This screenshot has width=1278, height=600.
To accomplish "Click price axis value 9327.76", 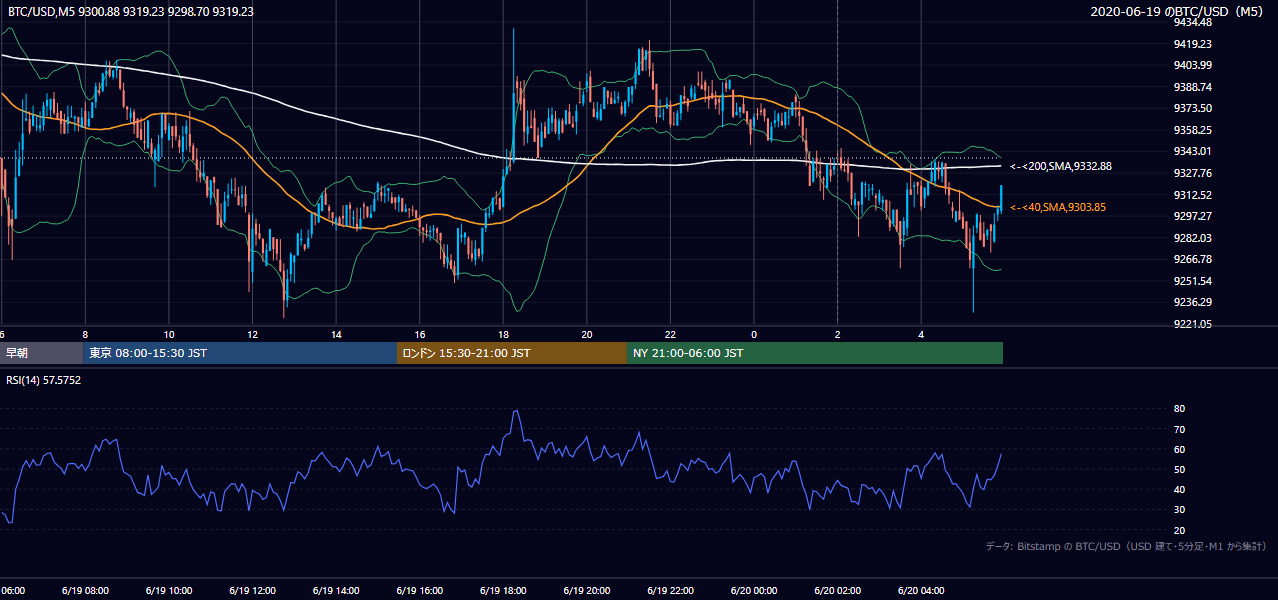I will click(1193, 173).
